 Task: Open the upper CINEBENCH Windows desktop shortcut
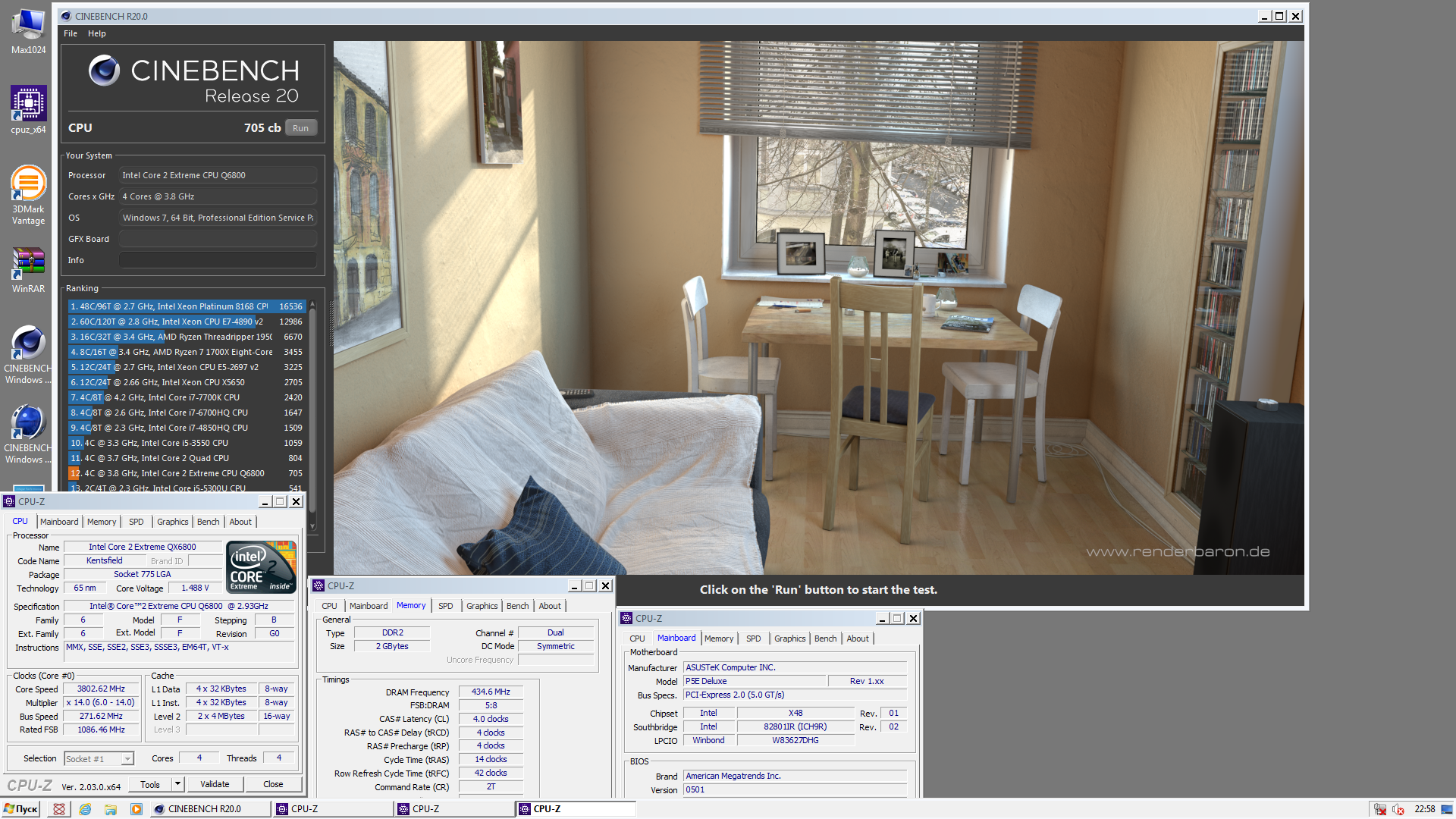tap(28, 355)
